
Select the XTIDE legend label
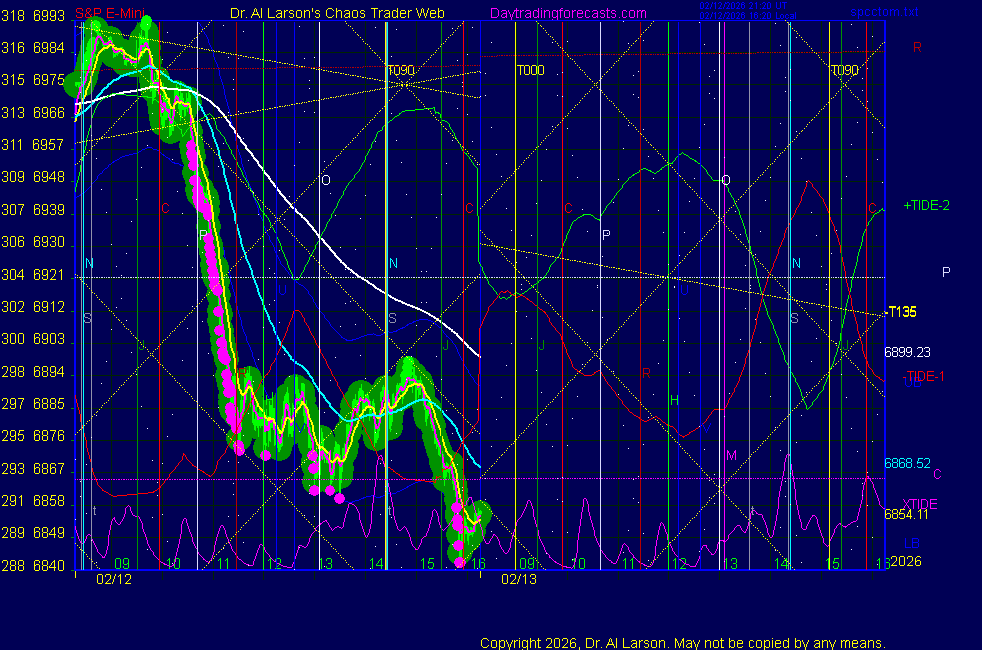[x=919, y=503]
